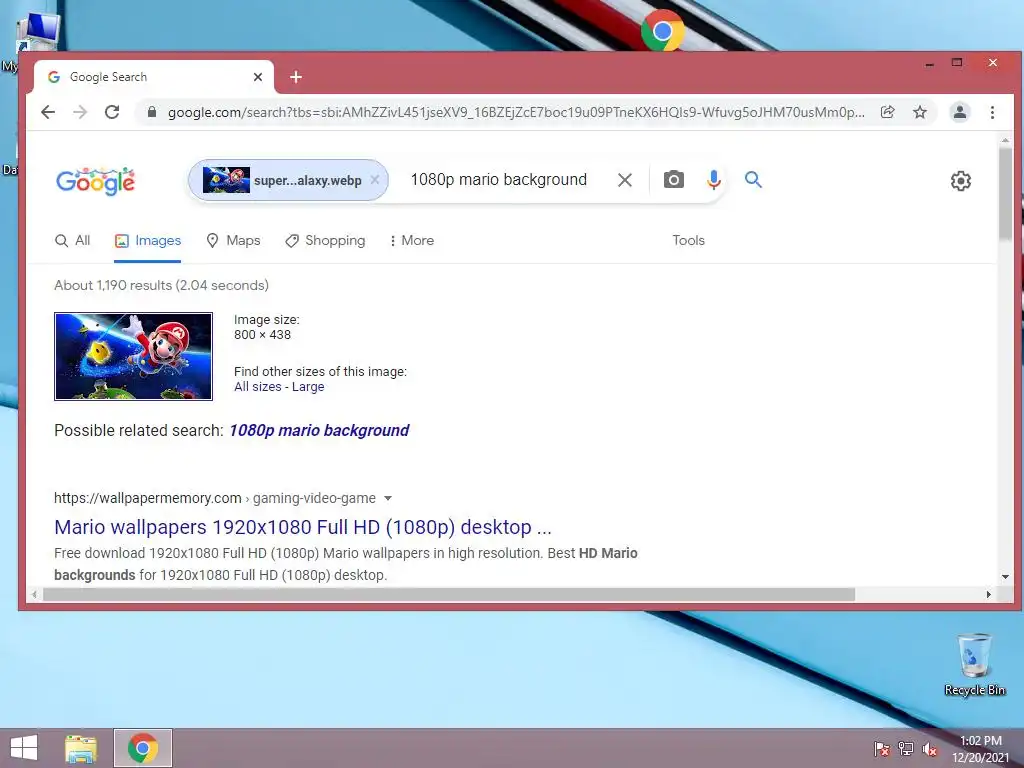Click the Chrome taskbar button

pyautogui.click(x=143, y=748)
